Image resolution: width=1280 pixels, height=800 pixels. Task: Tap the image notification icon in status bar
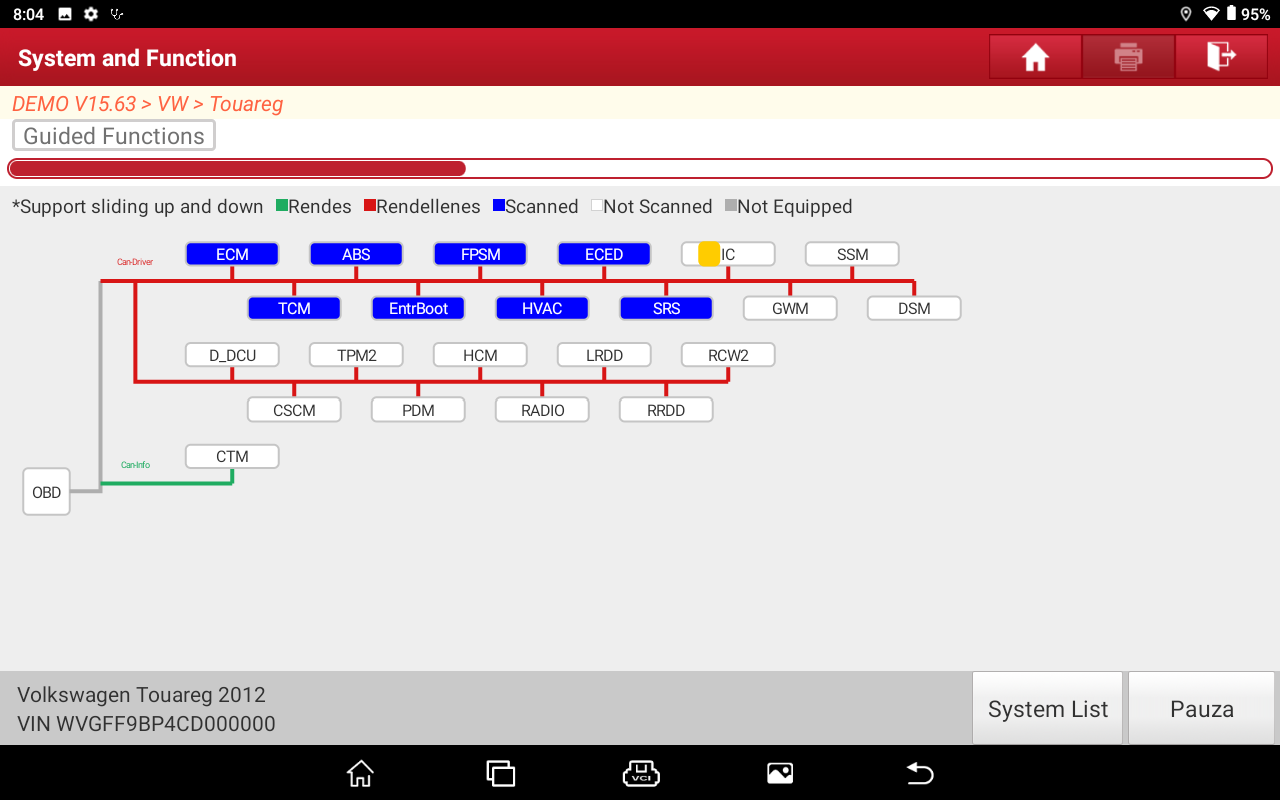[65, 14]
